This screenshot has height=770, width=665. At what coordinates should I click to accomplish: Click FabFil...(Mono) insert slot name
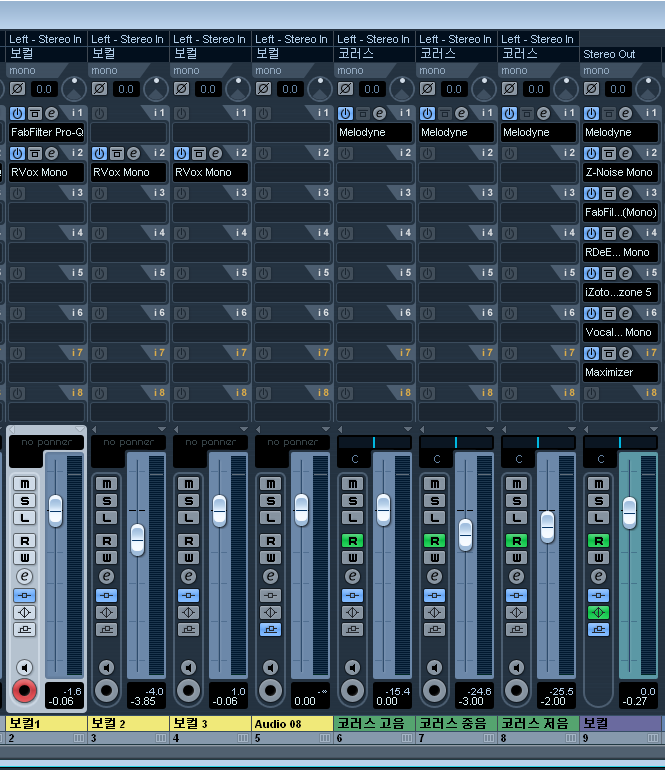tap(620, 212)
